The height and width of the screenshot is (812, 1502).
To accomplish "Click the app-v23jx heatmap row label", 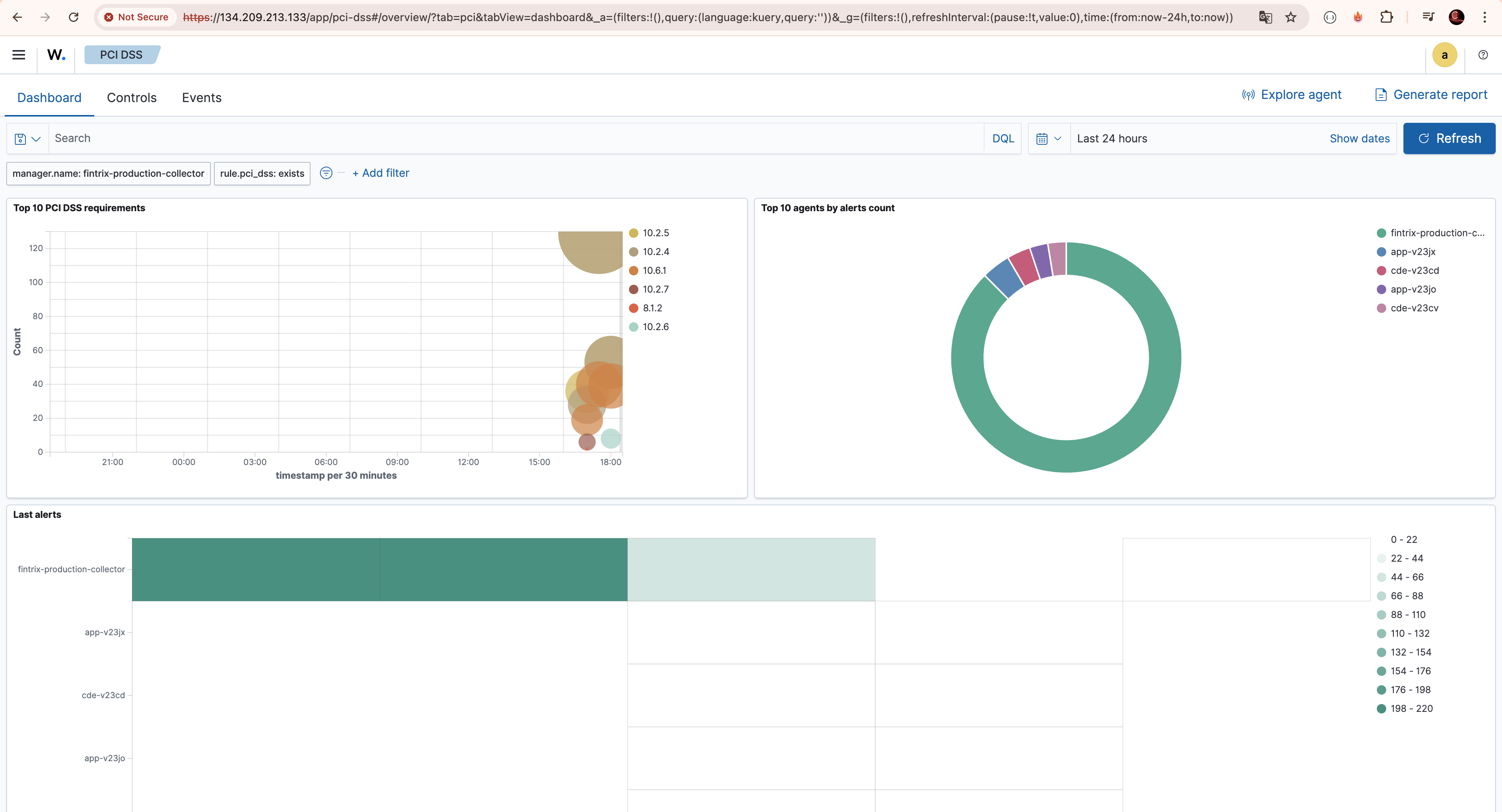I will point(105,632).
